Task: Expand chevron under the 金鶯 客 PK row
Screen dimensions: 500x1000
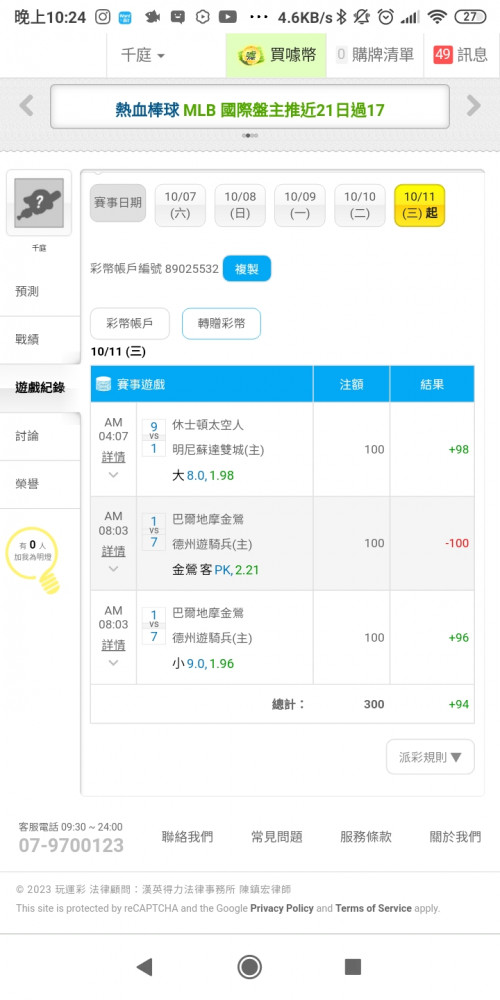Action: tap(114, 569)
